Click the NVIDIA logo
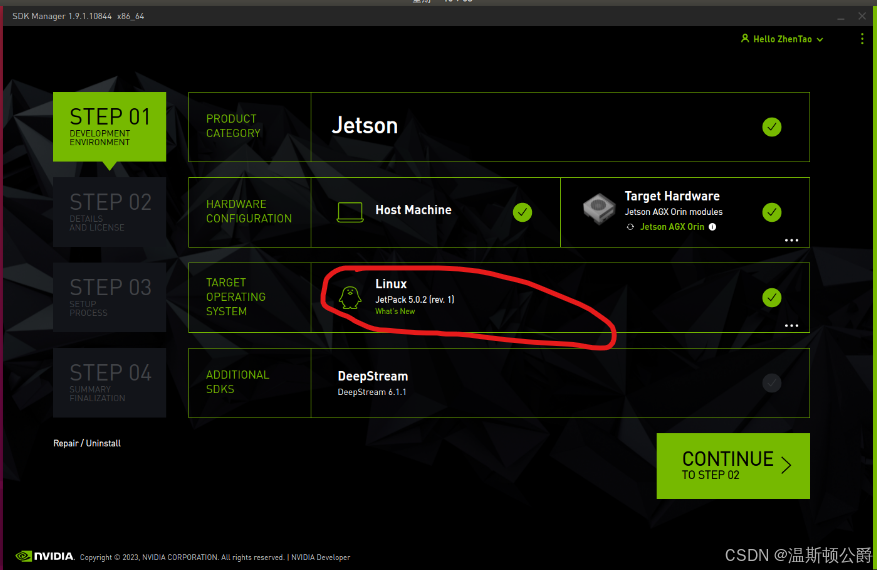877x571 pixels. 45,556
